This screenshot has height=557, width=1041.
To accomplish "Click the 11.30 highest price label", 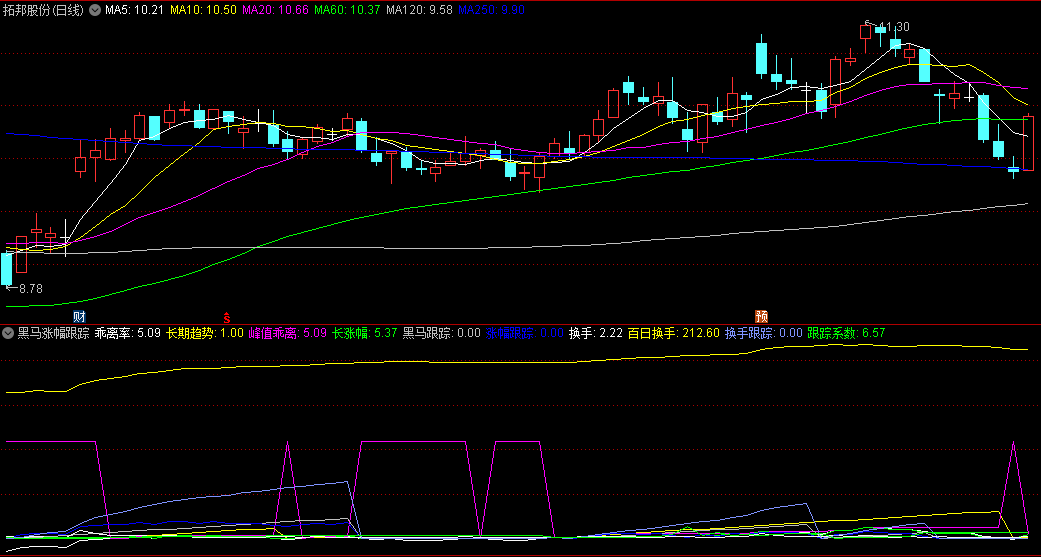I will click(895, 27).
